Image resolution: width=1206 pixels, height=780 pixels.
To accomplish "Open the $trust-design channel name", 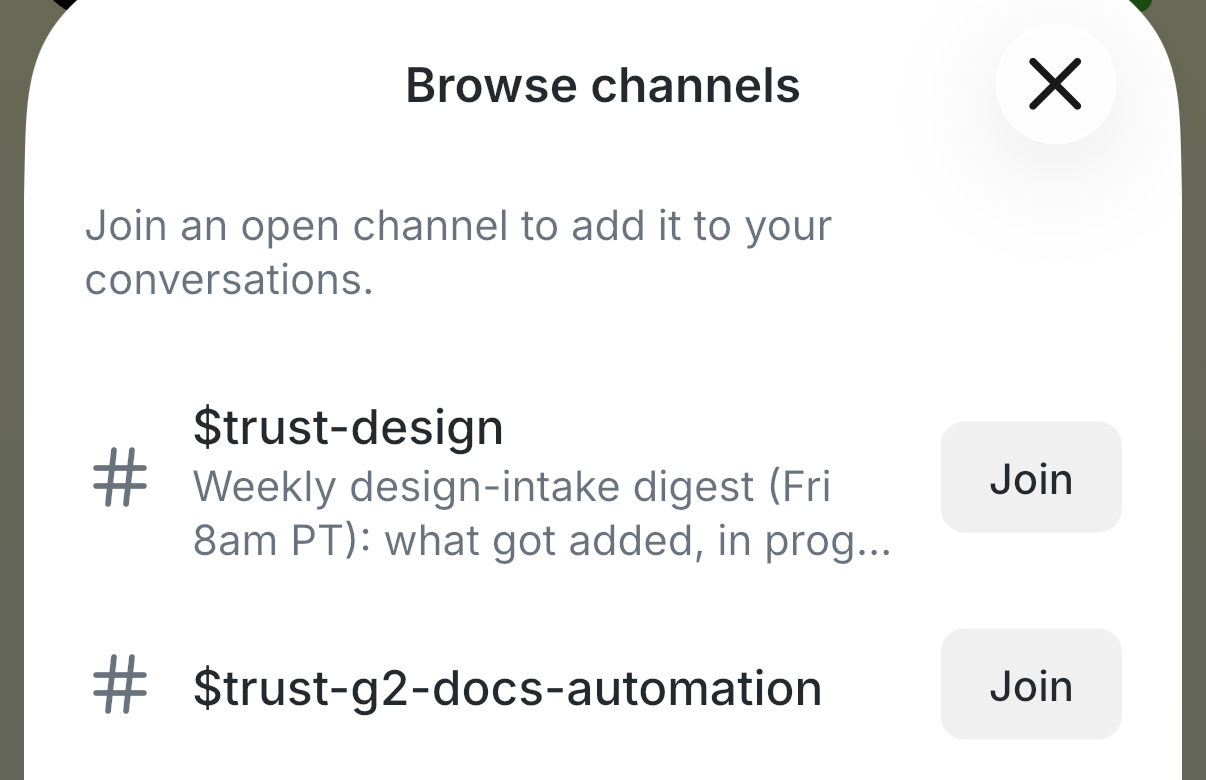I will point(348,428).
